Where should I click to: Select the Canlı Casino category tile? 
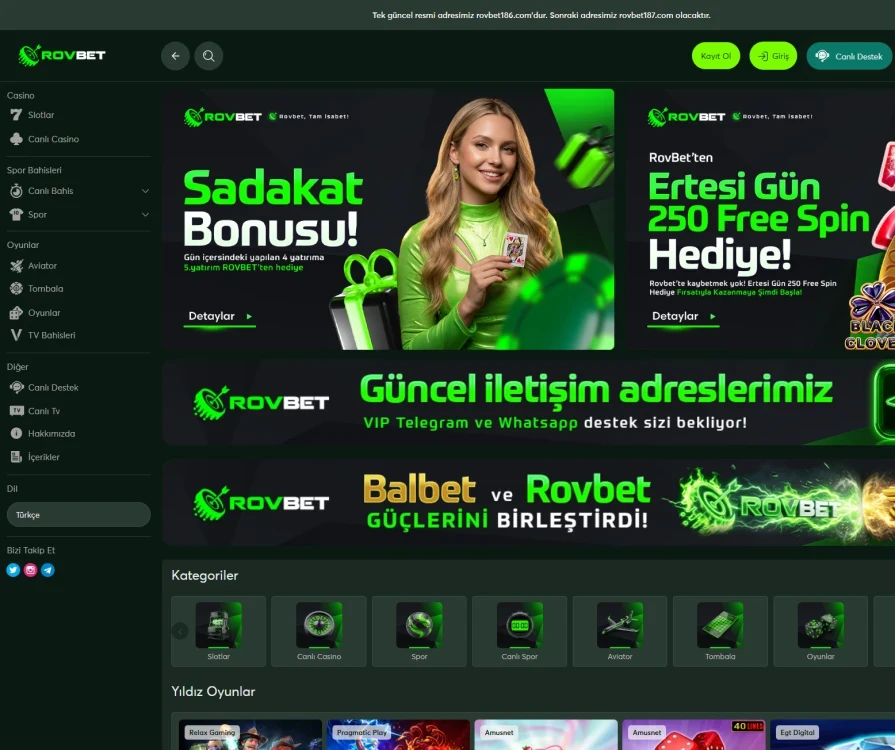(319, 631)
